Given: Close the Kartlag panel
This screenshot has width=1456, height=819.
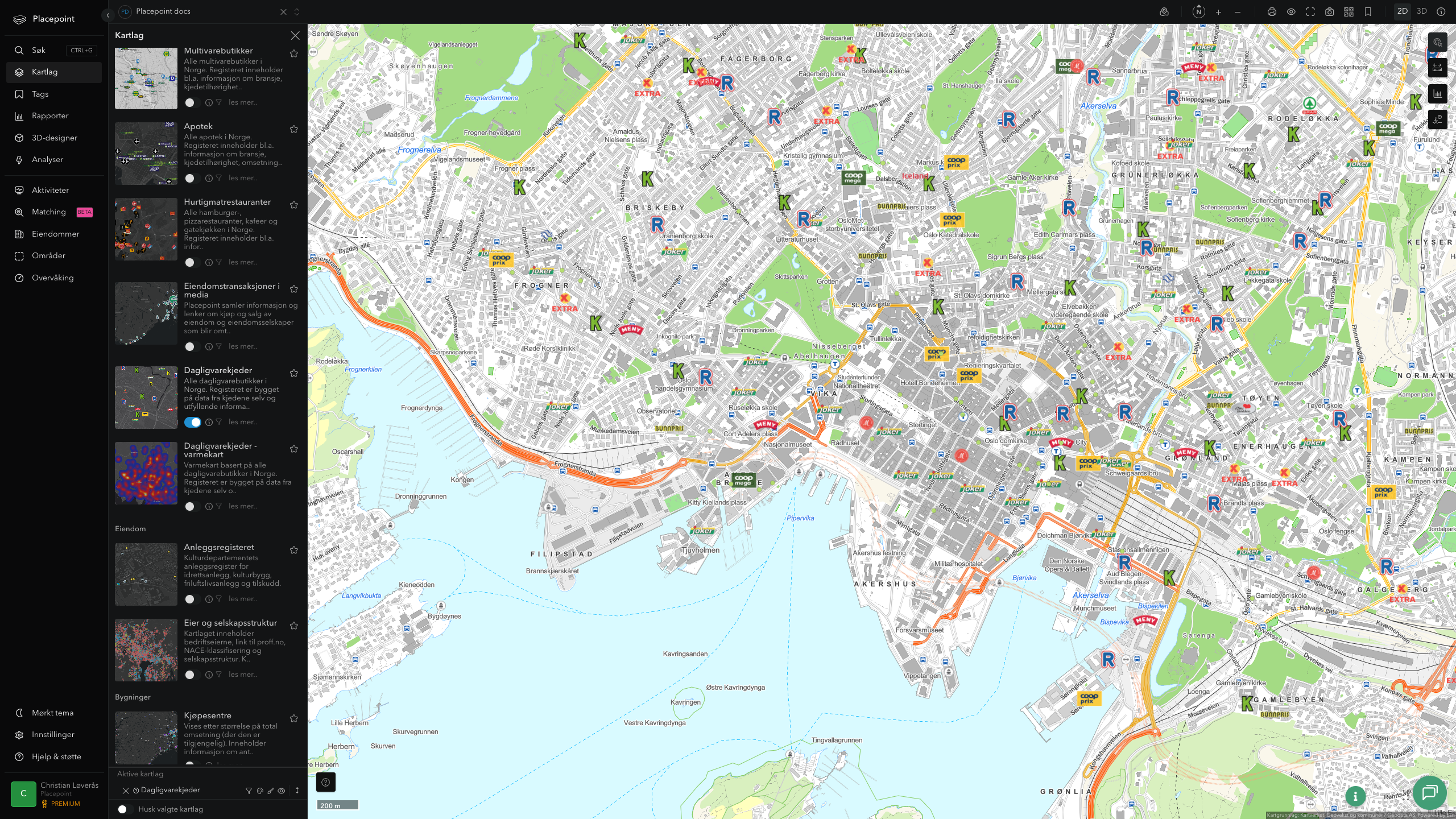Looking at the screenshot, I should [x=295, y=35].
